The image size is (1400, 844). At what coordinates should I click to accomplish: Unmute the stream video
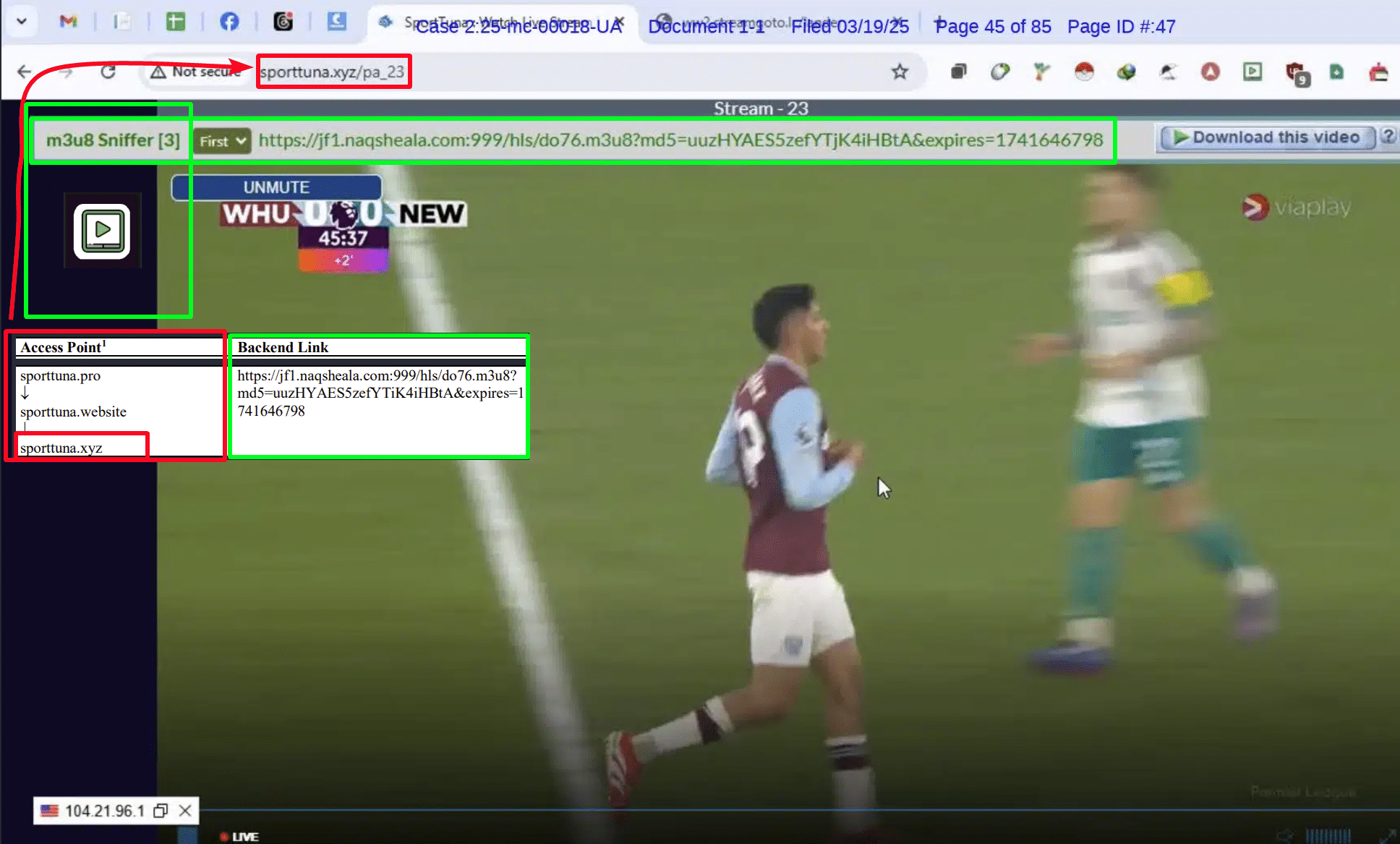[276, 187]
